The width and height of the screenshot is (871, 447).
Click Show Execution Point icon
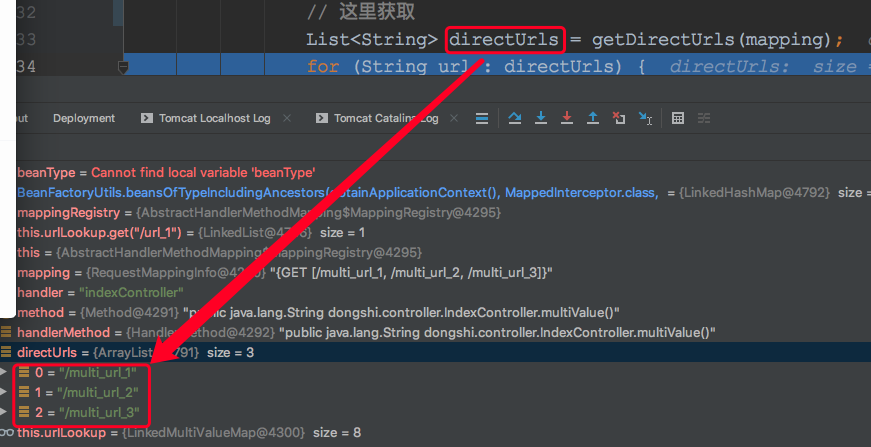pyautogui.click(x=482, y=118)
